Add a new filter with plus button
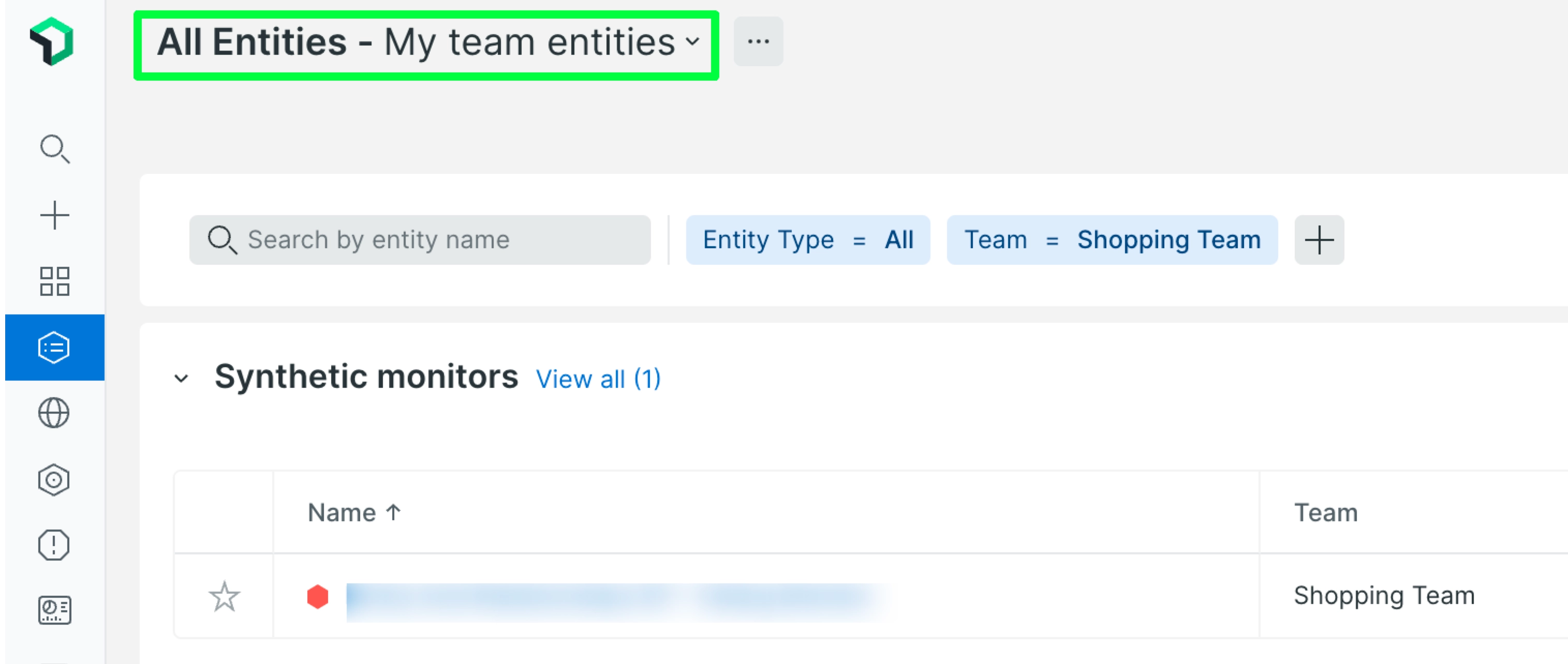The image size is (1568, 664). [1319, 239]
